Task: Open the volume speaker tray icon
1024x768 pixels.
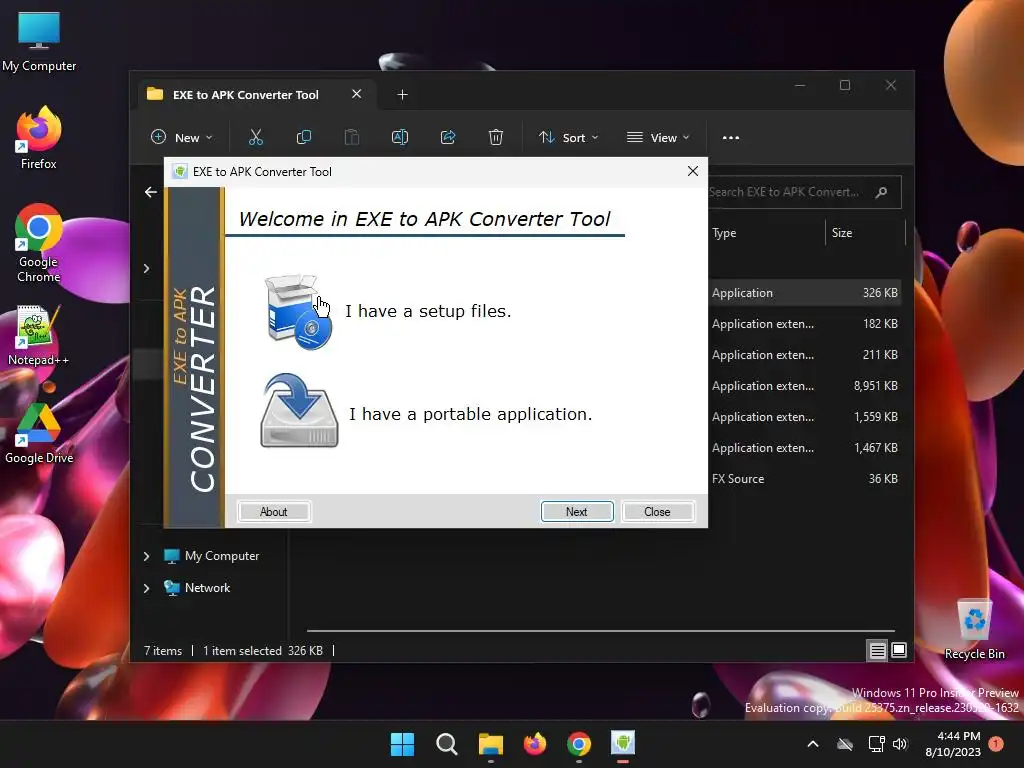Action: click(x=900, y=744)
